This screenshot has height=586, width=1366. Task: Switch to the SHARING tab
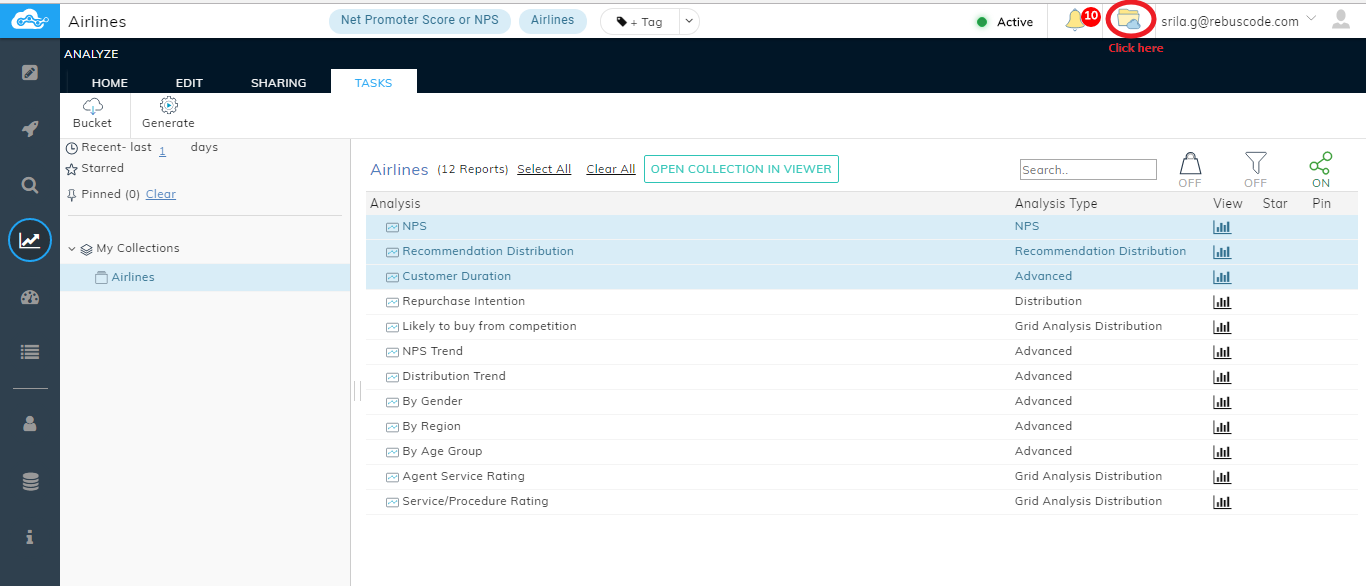(x=279, y=83)
